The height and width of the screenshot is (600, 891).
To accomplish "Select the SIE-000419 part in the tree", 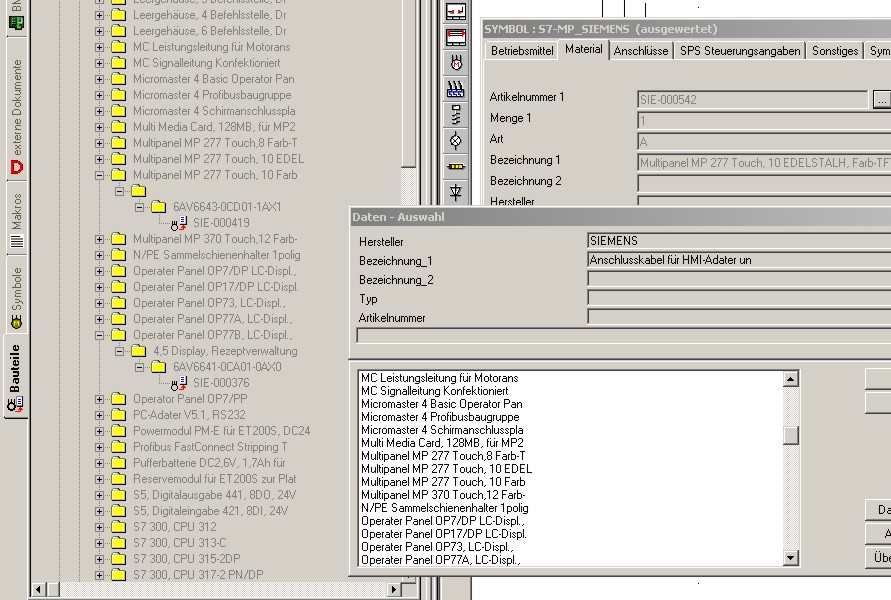I will coord(221,223).
